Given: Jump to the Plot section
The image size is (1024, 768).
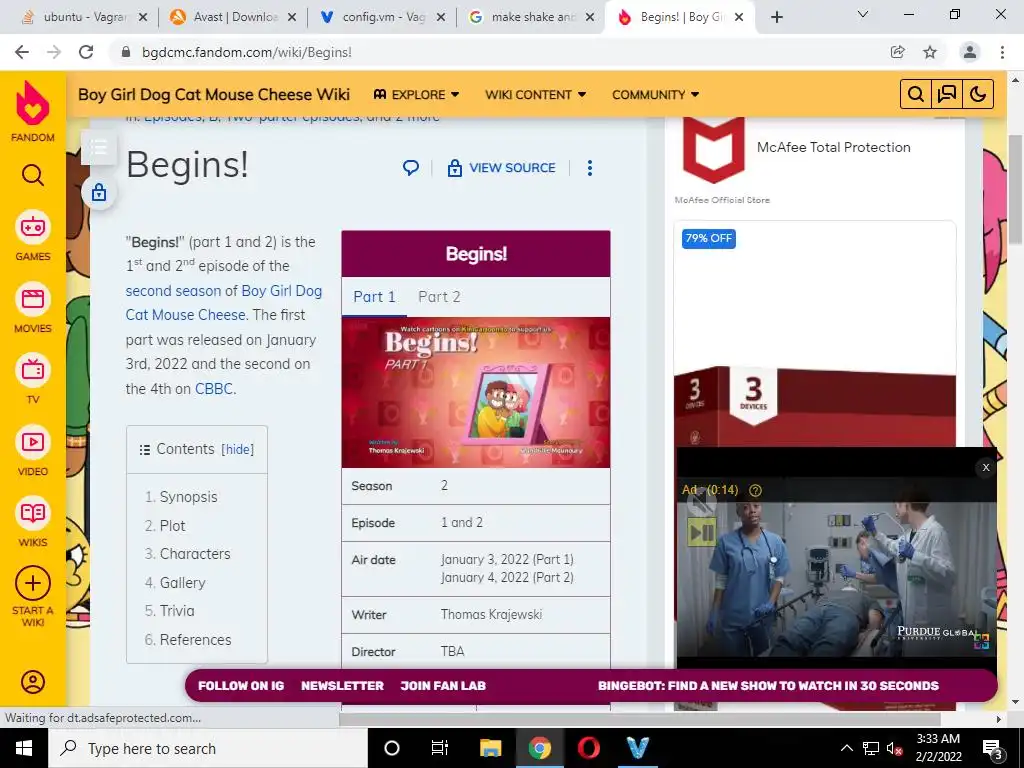Looking at the screenshot, I should 172,526.
